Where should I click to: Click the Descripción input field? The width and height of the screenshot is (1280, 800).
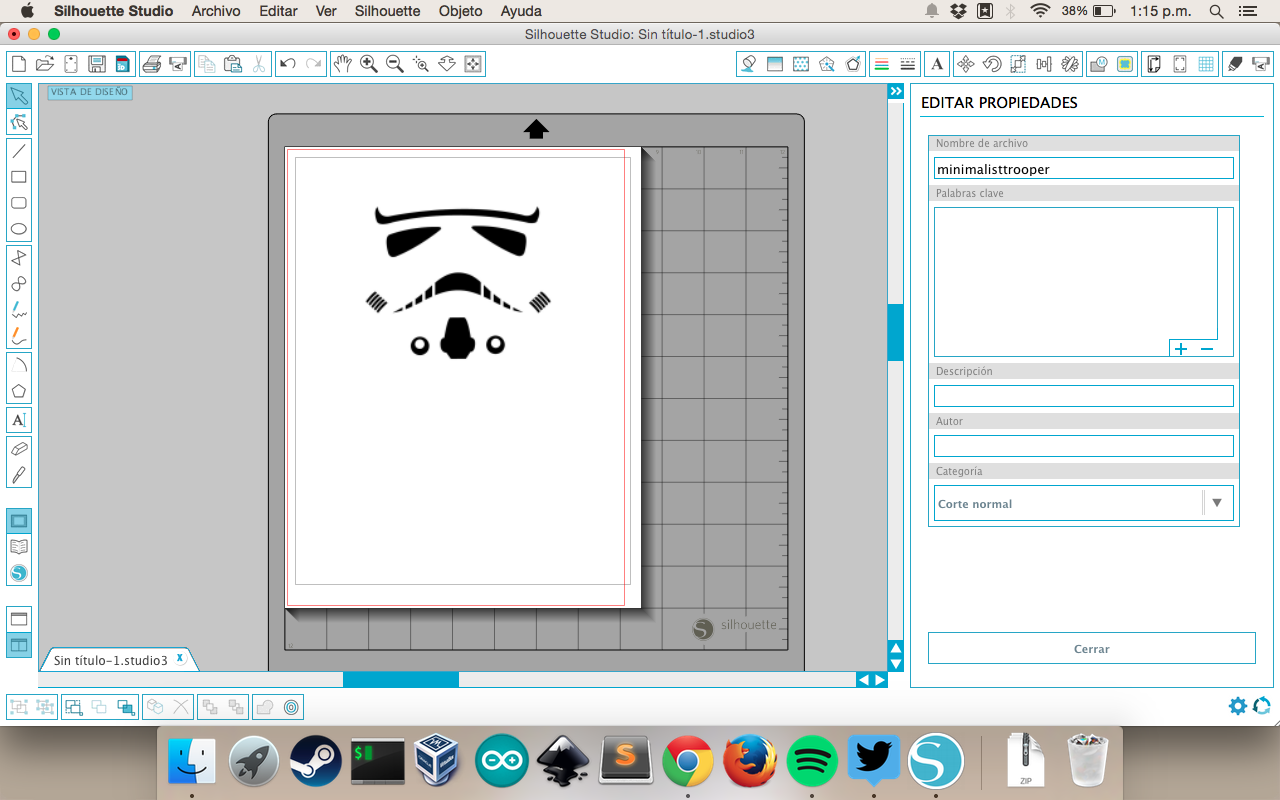coord(1083,396)
